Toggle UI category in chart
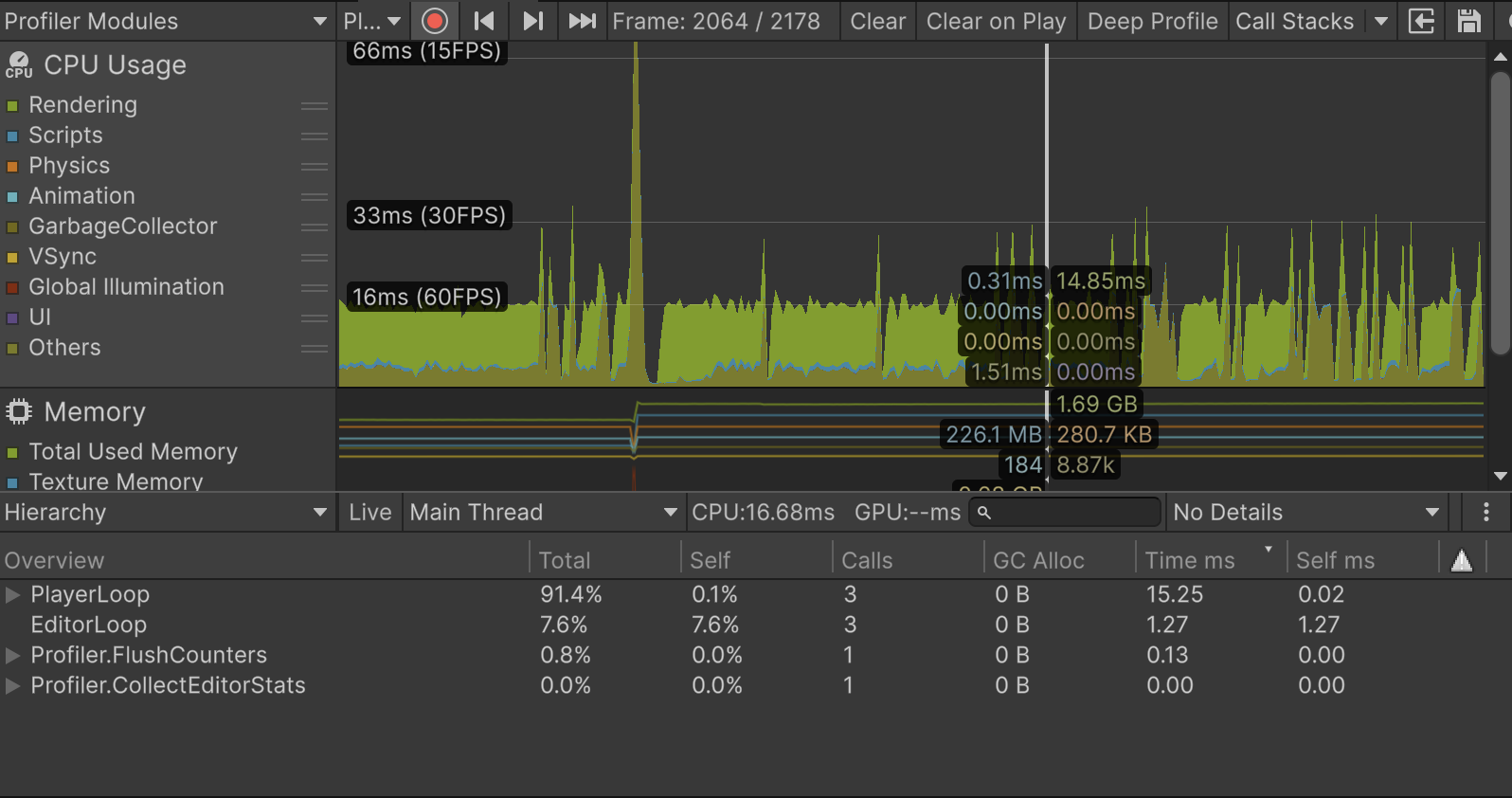Image resolution: width=1512 pixels, height=798 pixels. click(12, 318)
